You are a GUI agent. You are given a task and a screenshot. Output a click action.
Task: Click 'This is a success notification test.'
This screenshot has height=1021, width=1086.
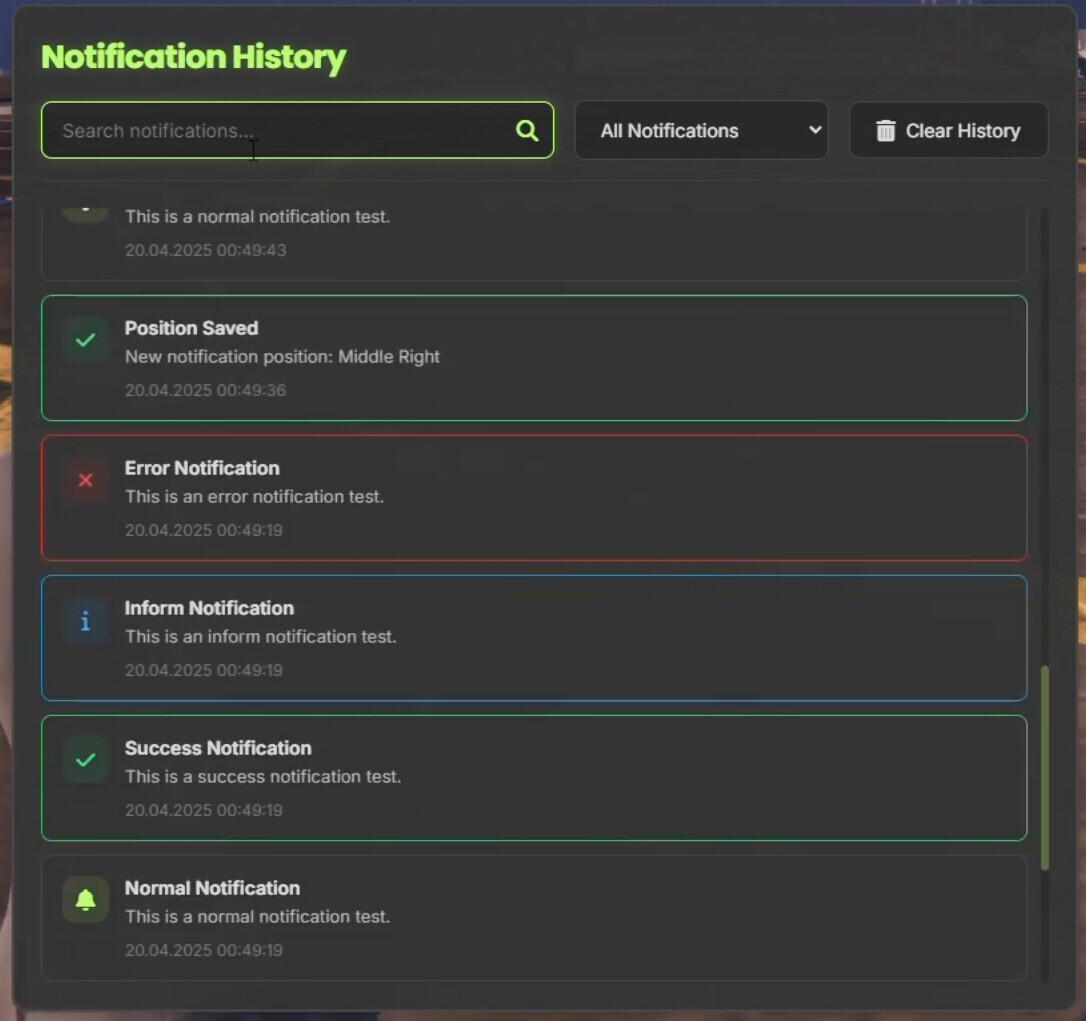(262, 776)
